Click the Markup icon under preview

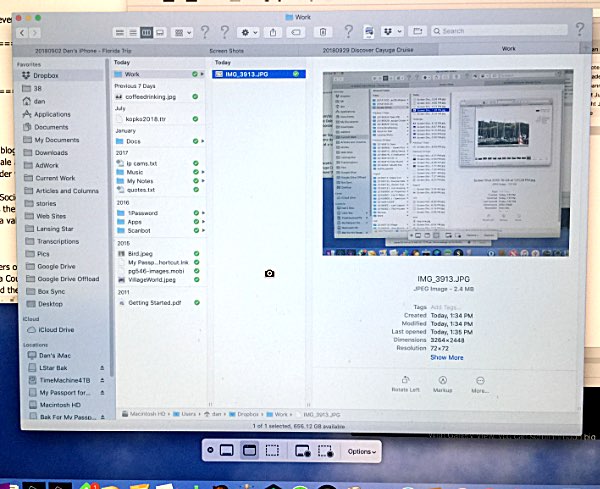[x=444, y=381]
